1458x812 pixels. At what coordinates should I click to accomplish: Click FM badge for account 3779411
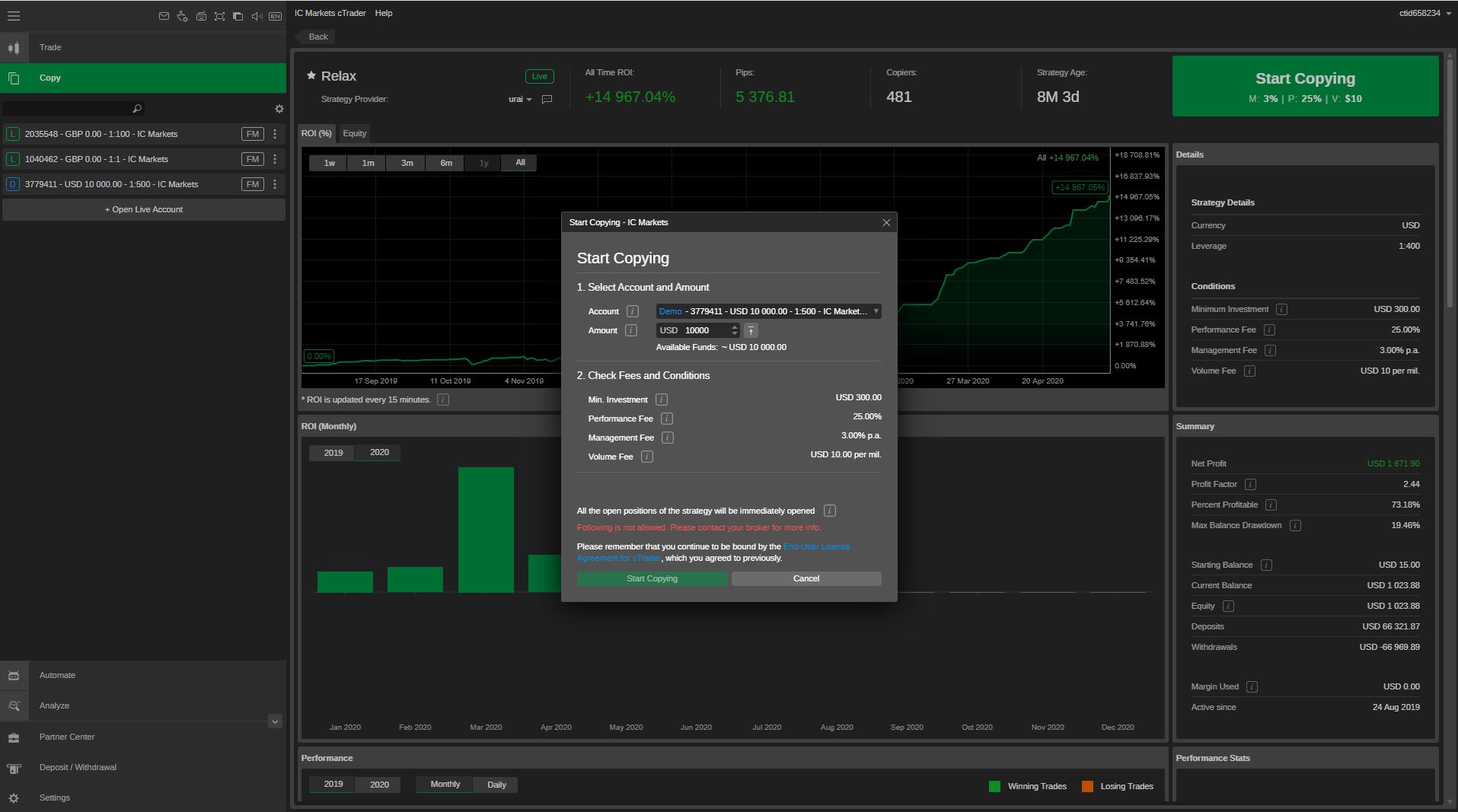pyautogui.click(x=253, y=184)
